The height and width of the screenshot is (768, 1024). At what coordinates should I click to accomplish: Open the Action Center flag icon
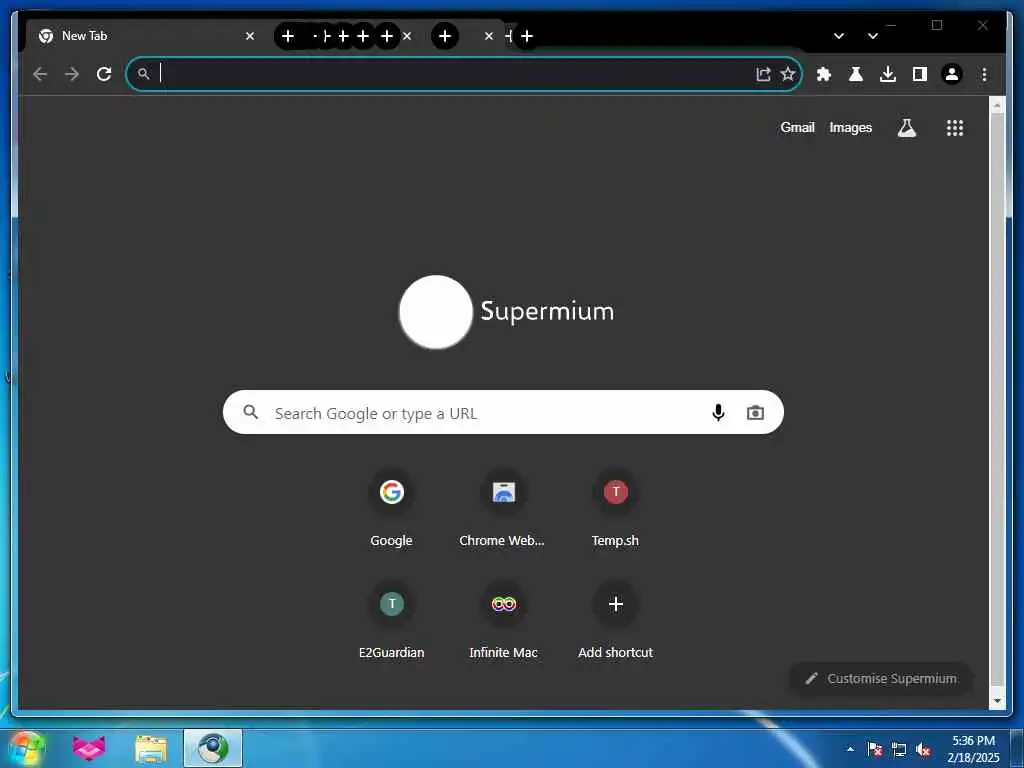pos(875,749)
